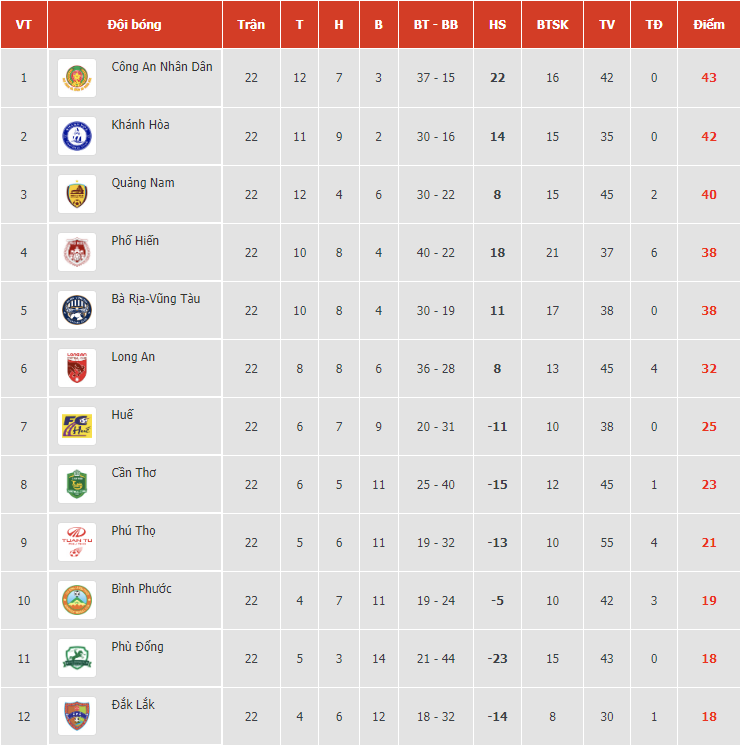Open the Đắk Lắk team name link

(x=133, y=705)
